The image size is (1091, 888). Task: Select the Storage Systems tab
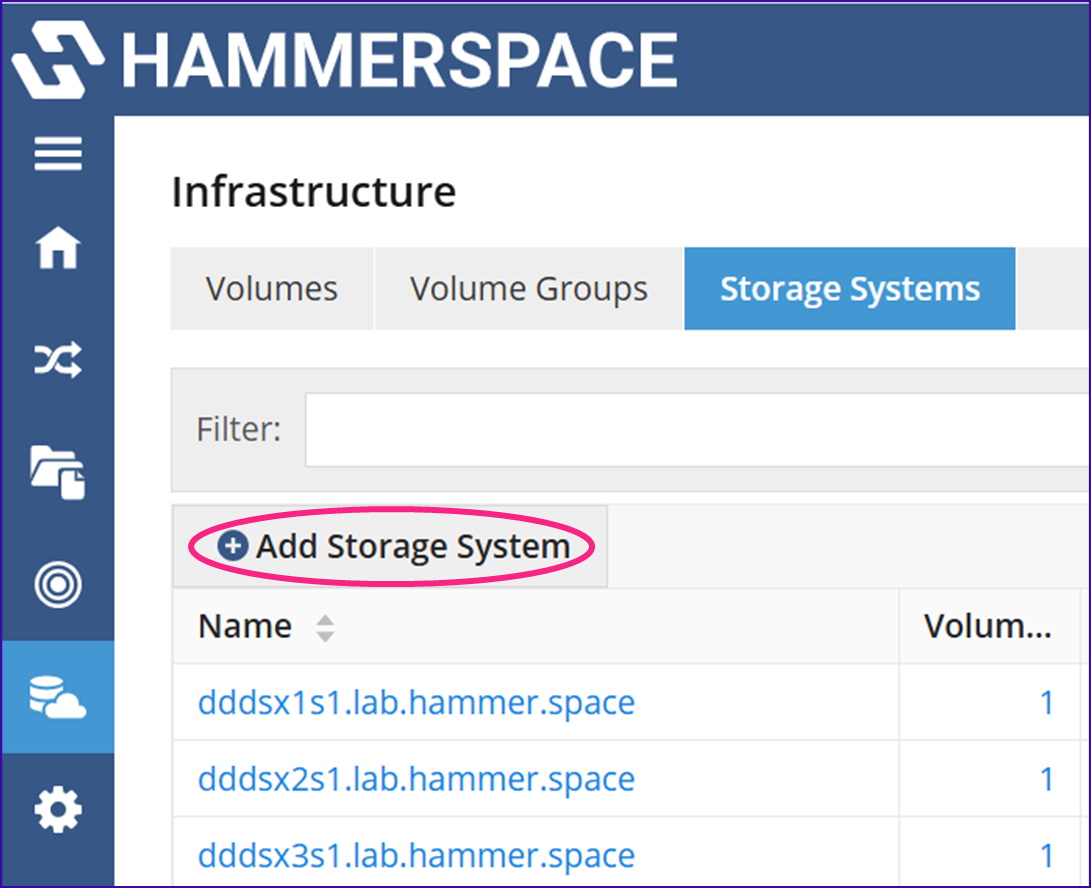[x=850, y=289]
